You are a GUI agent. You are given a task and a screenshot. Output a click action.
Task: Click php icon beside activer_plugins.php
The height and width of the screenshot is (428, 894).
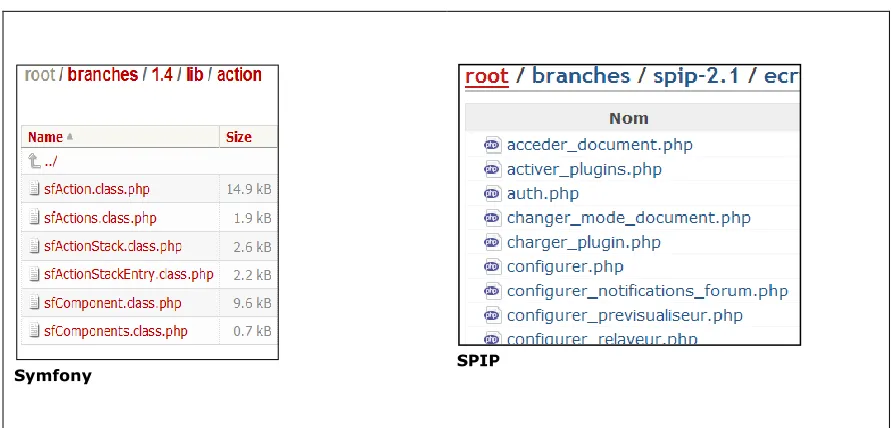(x=492, y=169)
